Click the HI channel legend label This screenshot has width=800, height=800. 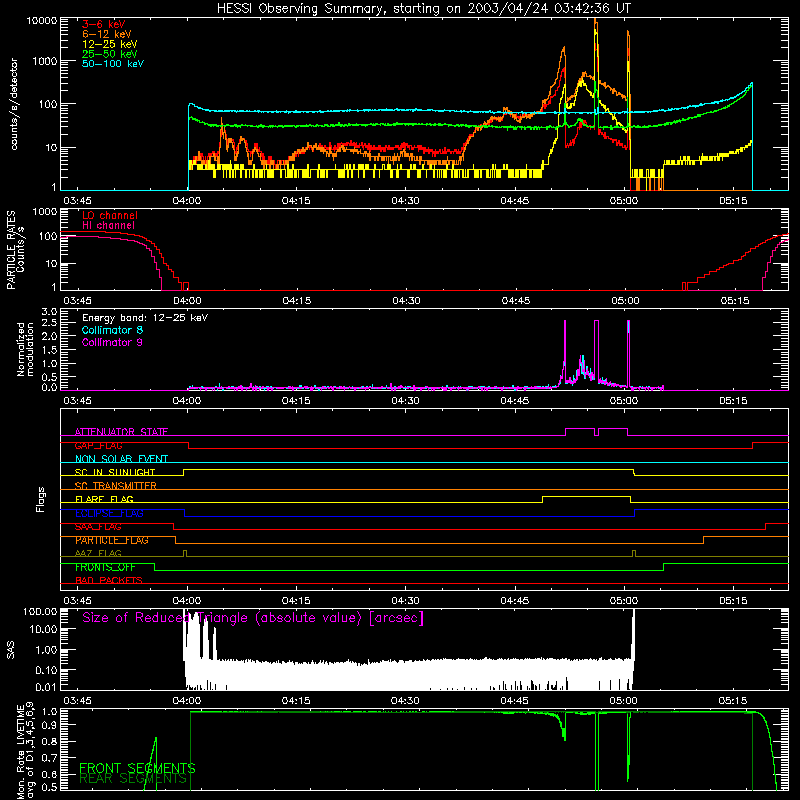pyautogui.click(x=109, y=226)
